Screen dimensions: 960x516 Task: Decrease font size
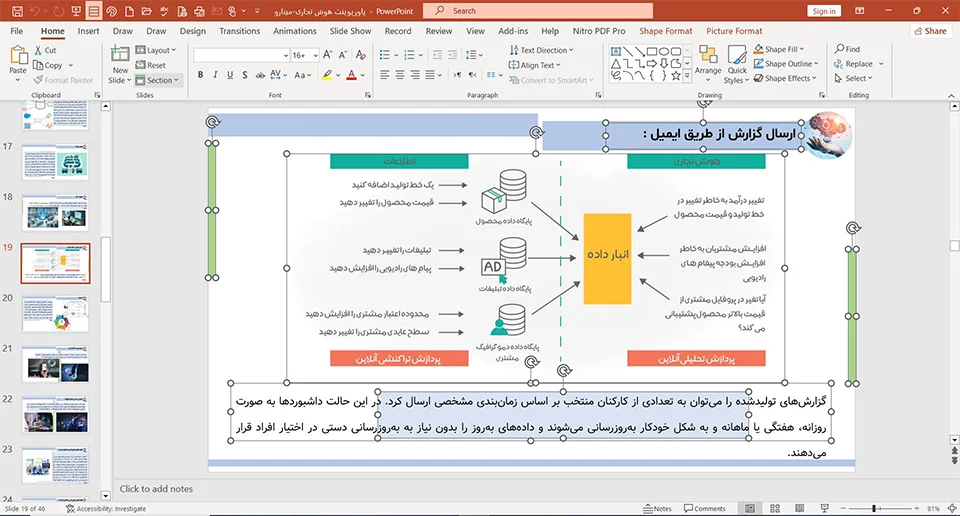[343, 55]
